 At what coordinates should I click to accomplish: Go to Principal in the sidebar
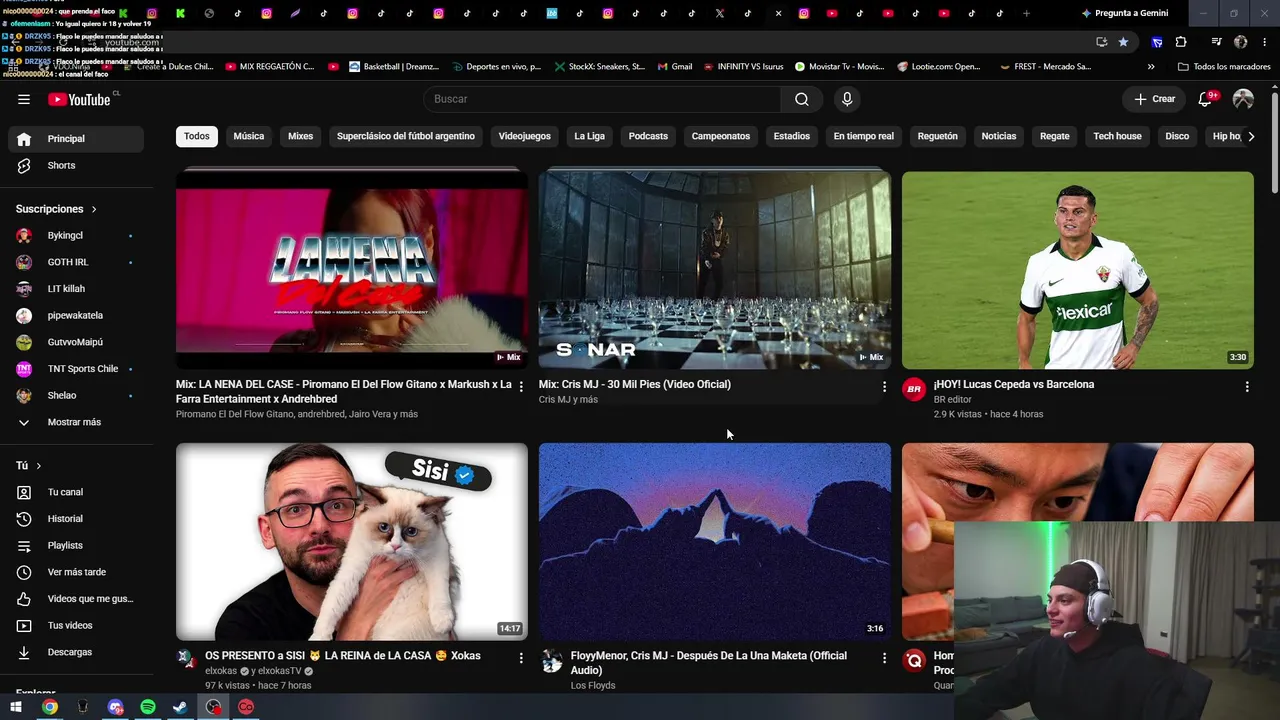(76, 139)
